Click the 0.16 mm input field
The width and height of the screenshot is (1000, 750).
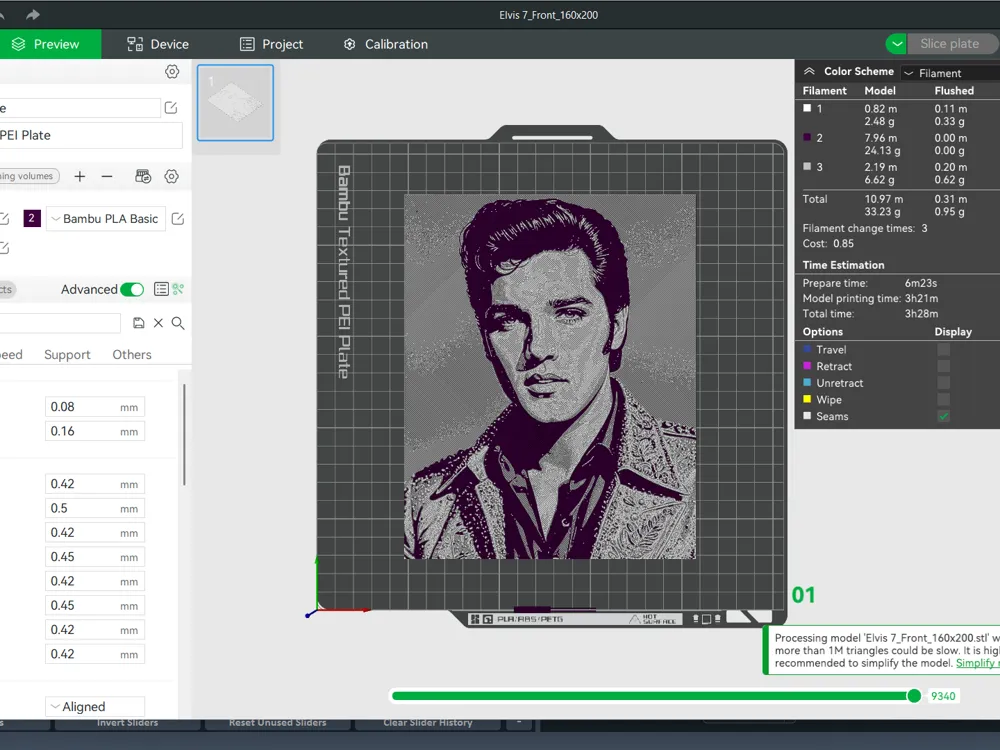click(95, 431)
